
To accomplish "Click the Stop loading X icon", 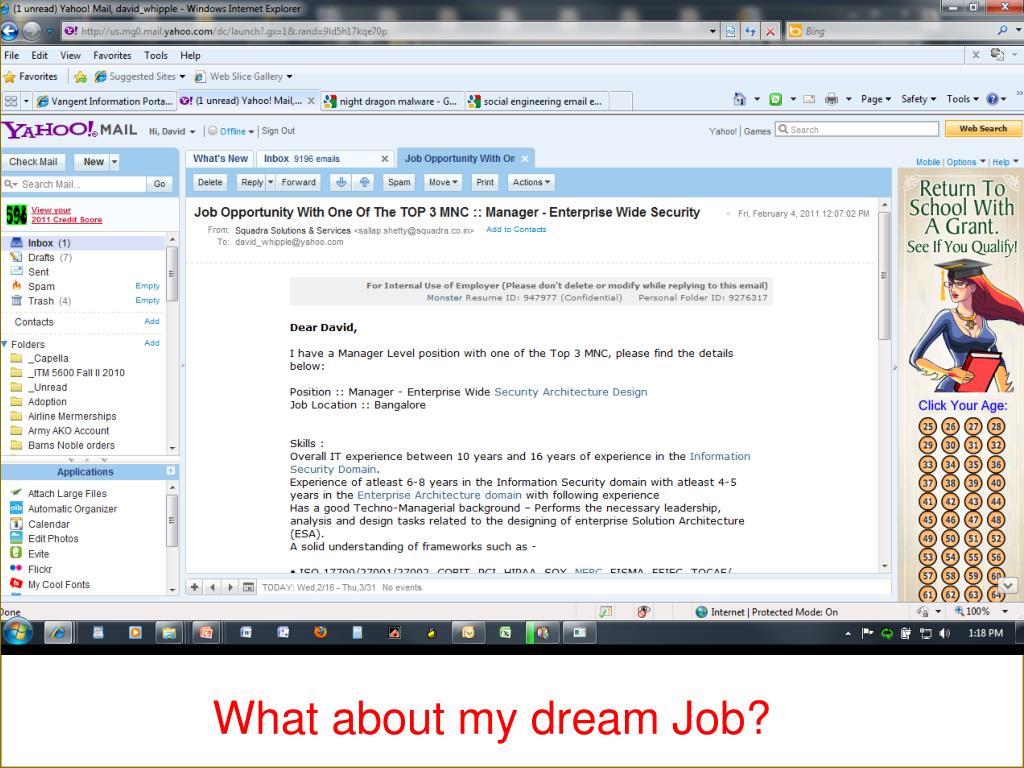I will [x=771, y=31].
